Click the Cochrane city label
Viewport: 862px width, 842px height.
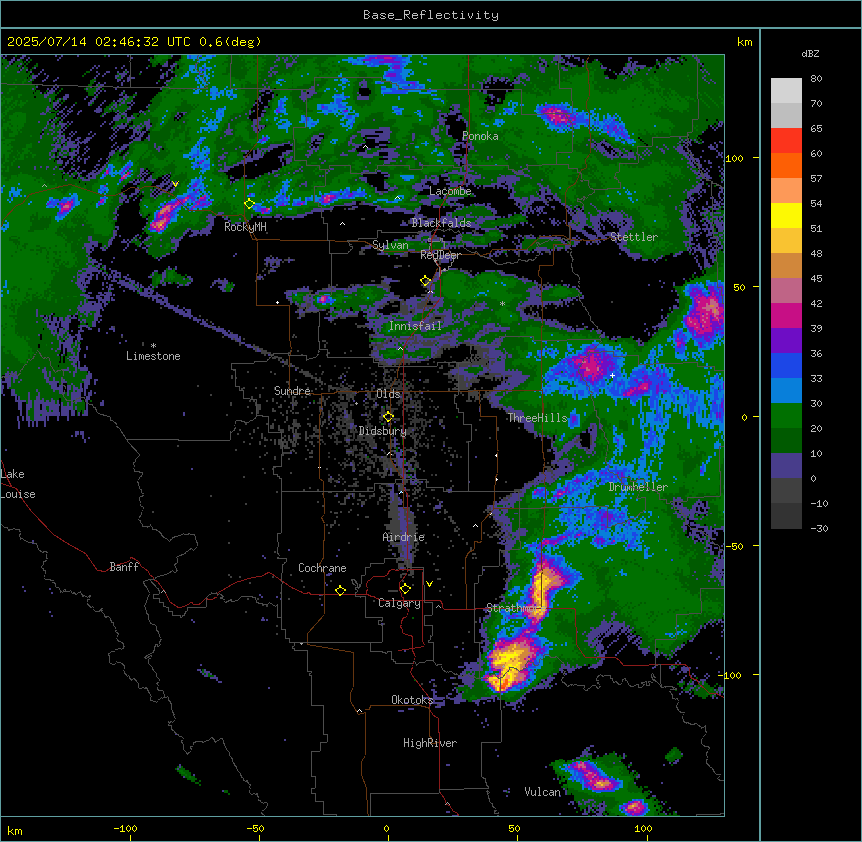322,568
